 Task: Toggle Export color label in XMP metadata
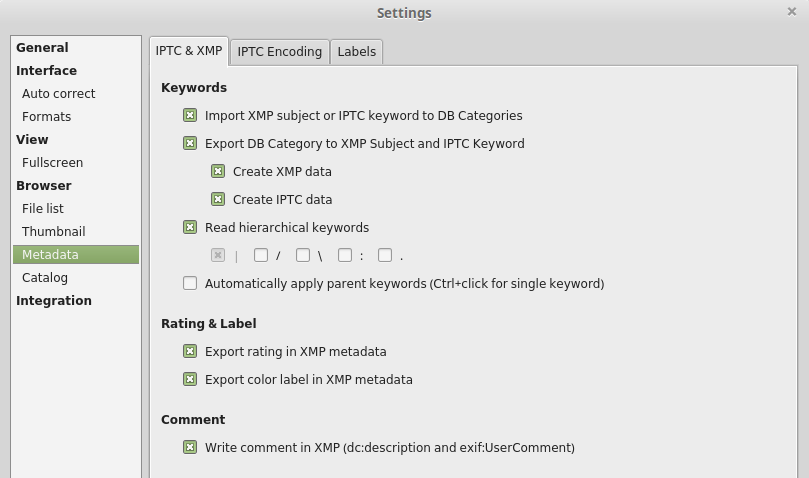point(190,380)
